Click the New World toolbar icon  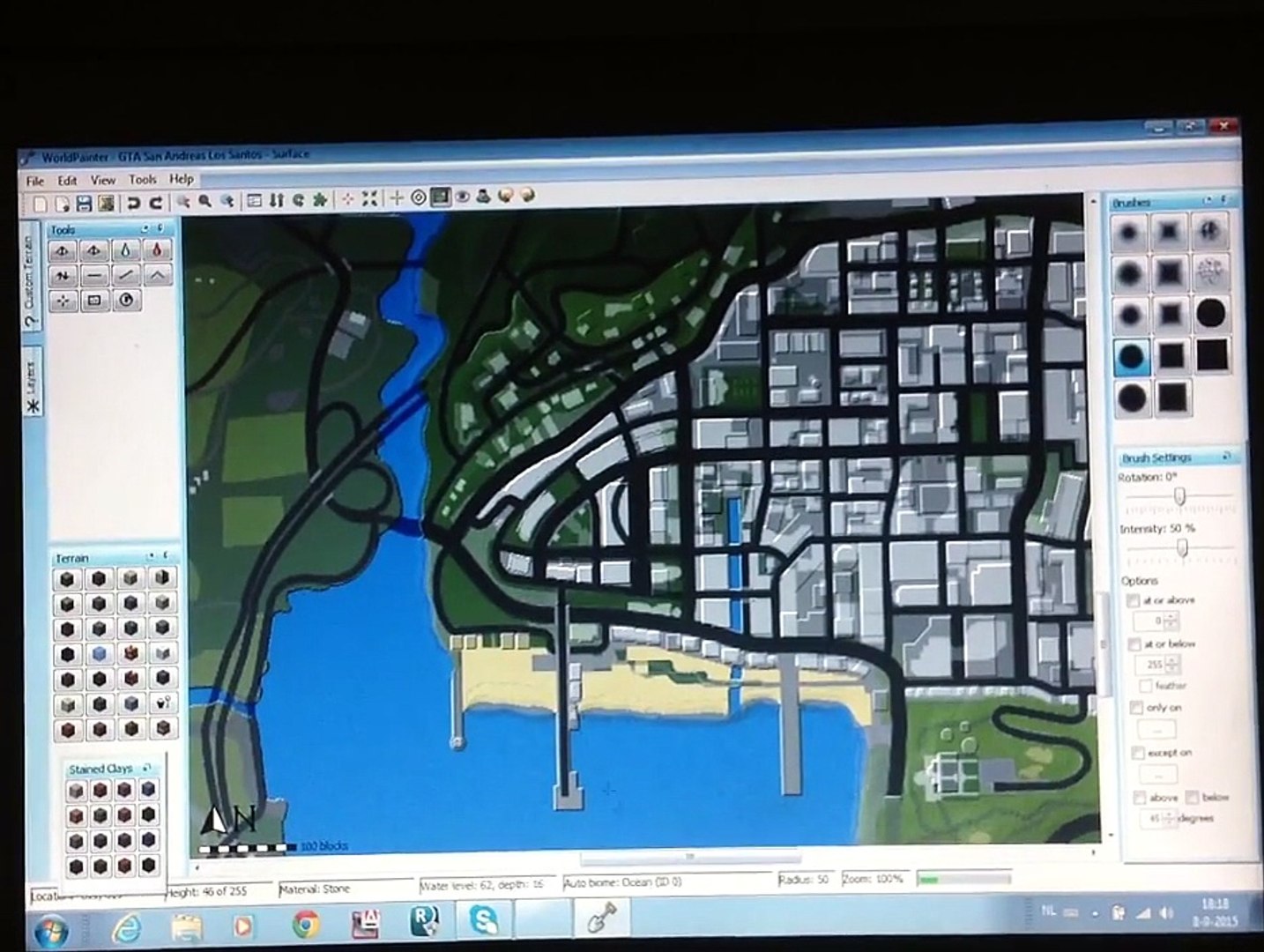[x=41, y=203]
